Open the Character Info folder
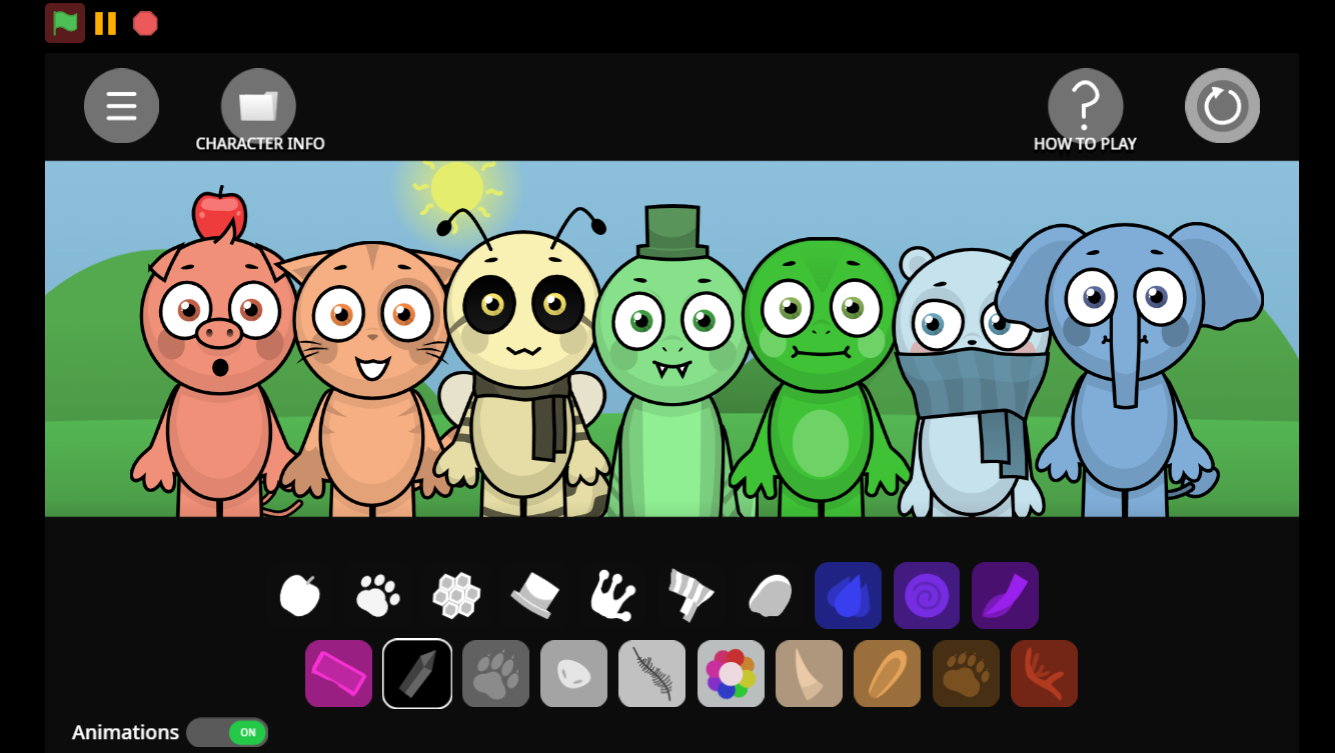1335x753 pixels. (258, 106)
